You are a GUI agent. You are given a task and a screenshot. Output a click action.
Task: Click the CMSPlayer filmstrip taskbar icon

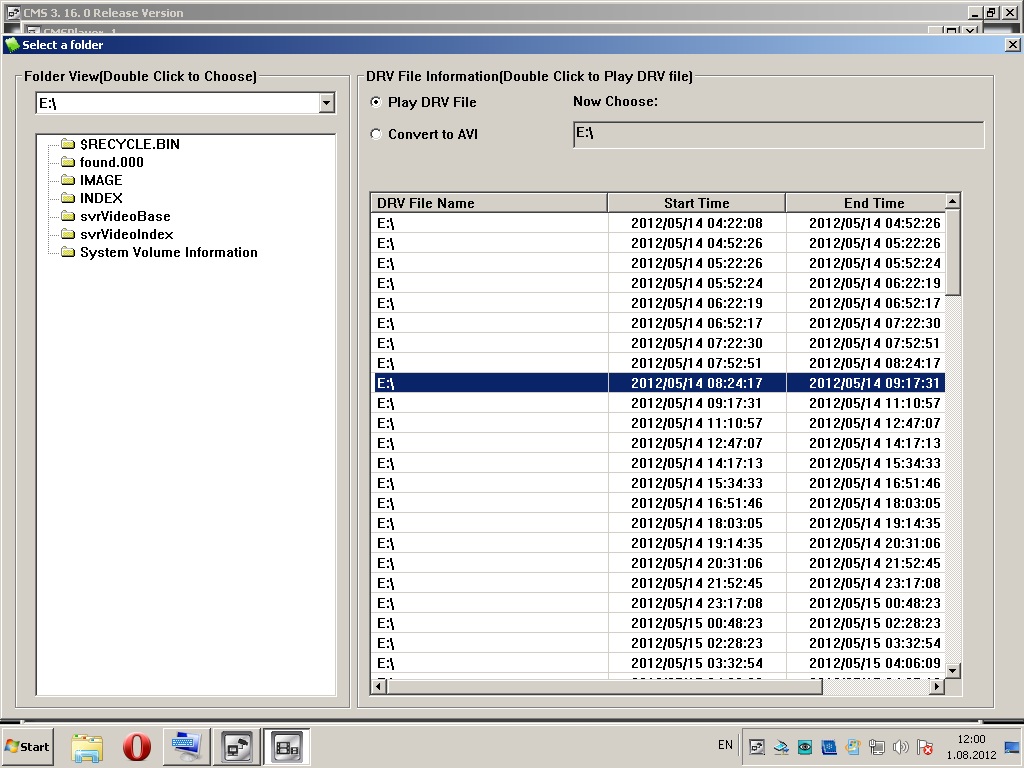click(x=287, y=746)
